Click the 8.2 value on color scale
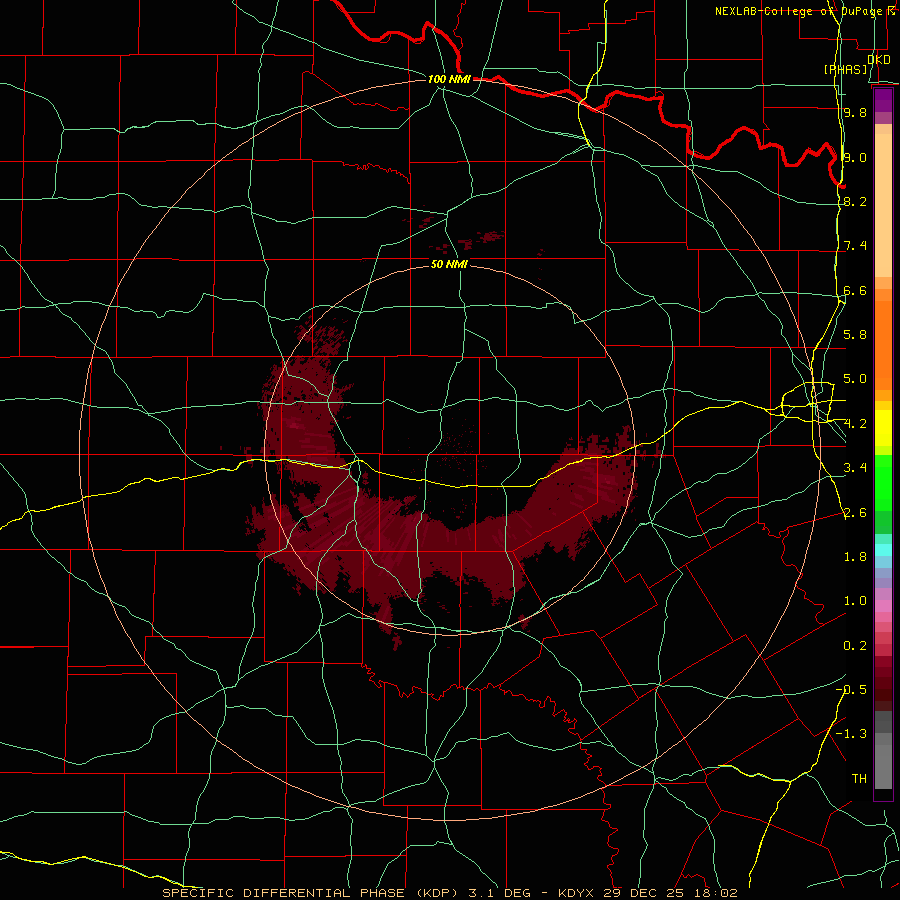Viewport: 900px width, 900px height. coord(855,201)
